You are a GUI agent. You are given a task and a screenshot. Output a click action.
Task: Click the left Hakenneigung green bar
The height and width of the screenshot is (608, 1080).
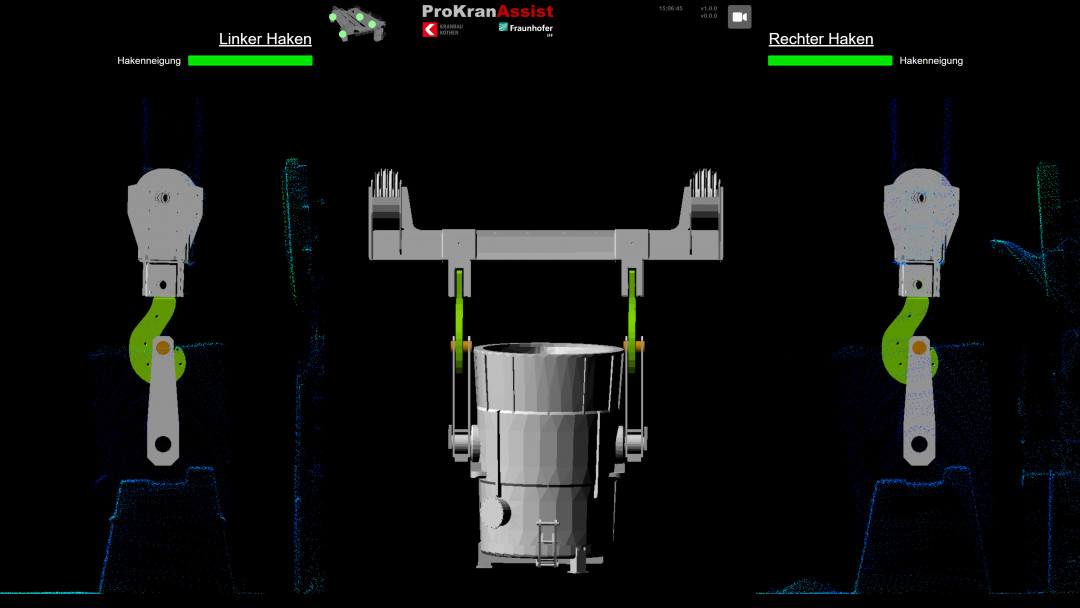click(250, 61)
